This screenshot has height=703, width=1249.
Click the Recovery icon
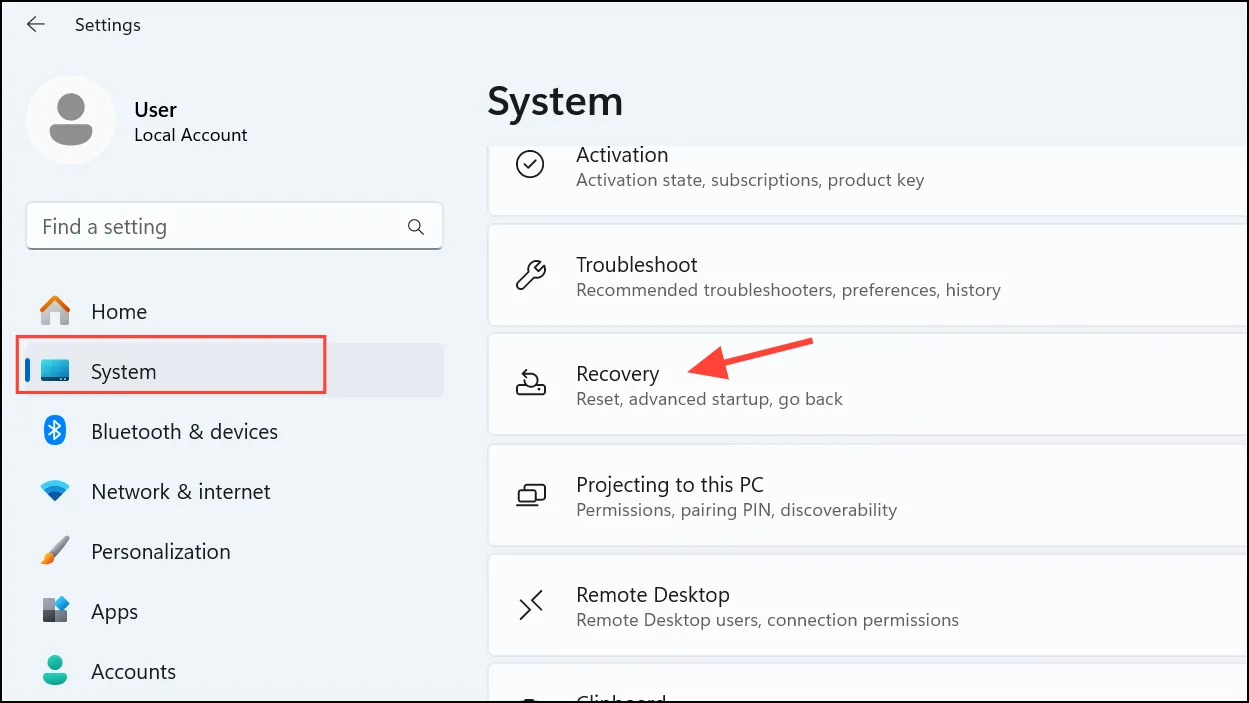pyautogui.click(x=530, y=384)
